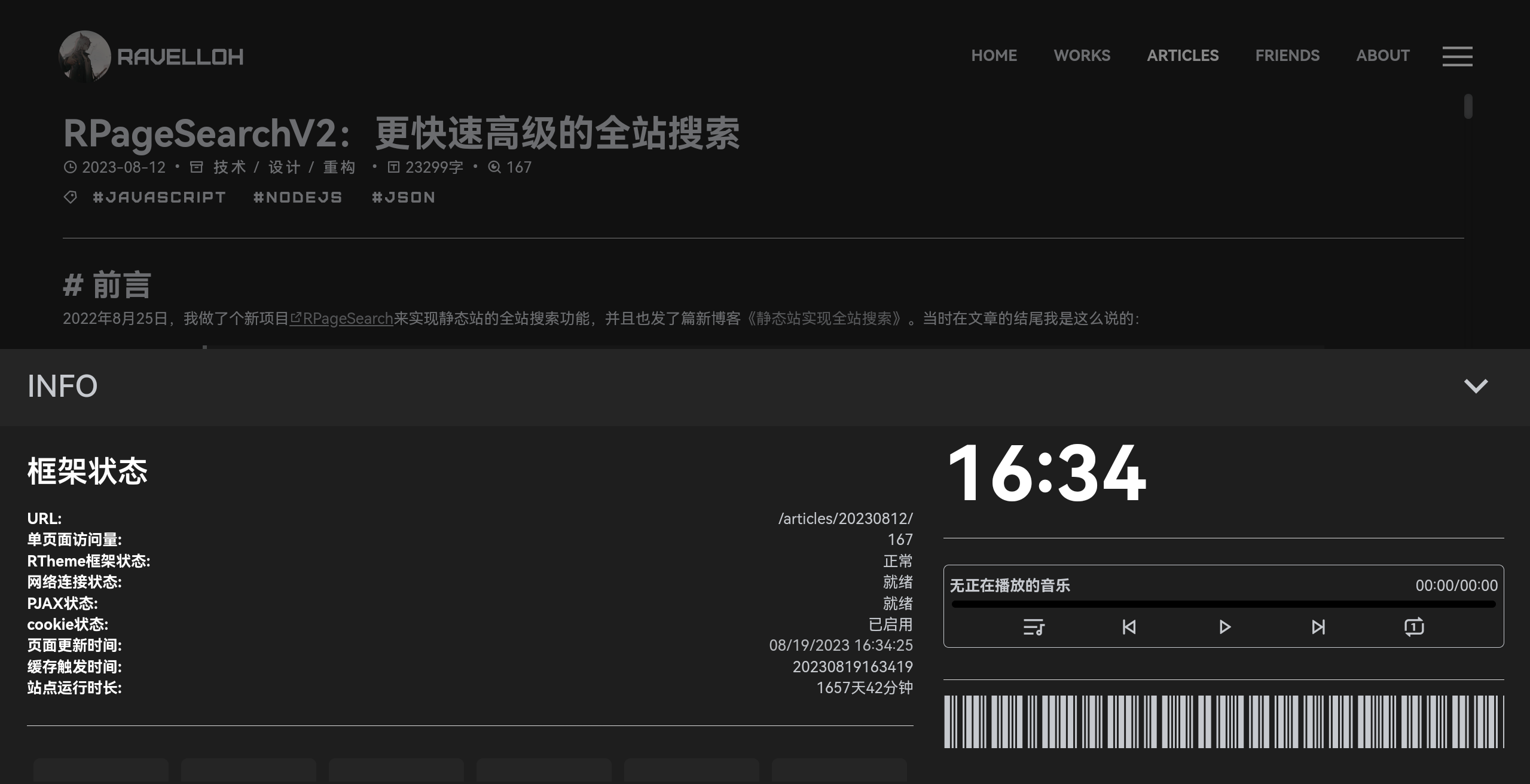Click the 已启用 cookie status value
The image size is (1530, 784).
890,624
